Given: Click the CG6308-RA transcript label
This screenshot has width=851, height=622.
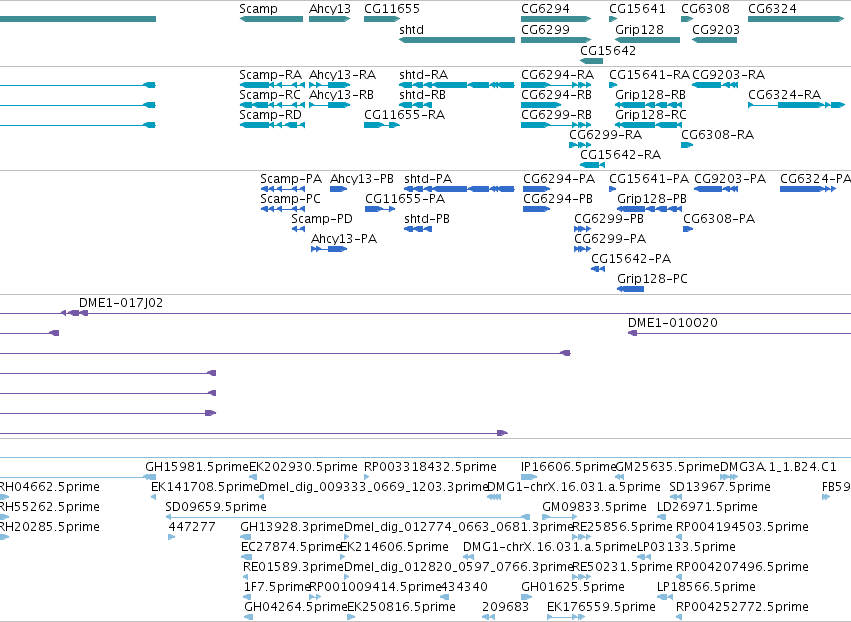Looking at the screenshot, I should tap(717, 135).
